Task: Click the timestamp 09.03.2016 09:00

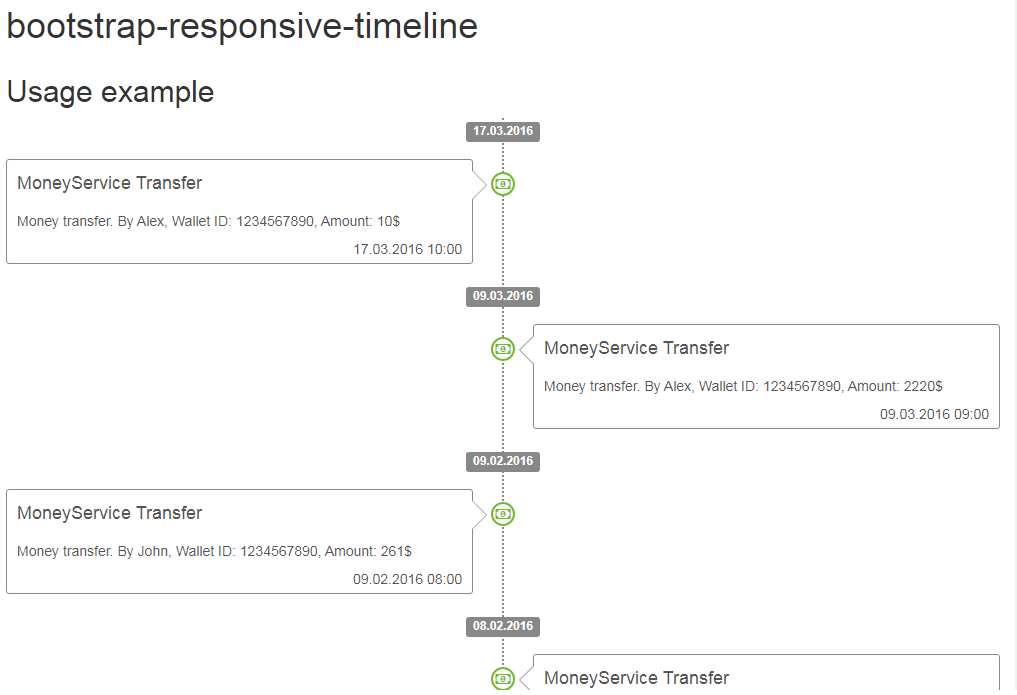Action: (934, 414)
